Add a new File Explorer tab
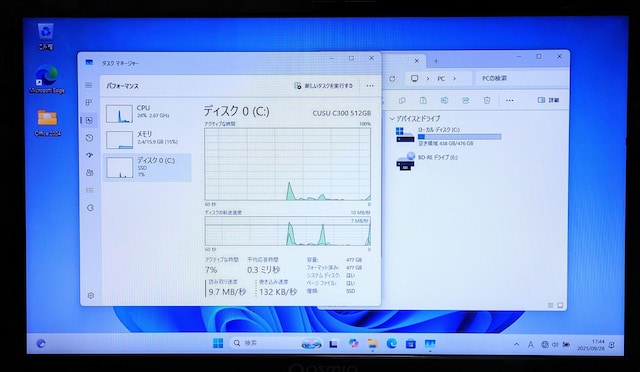640x372 pixels. coord(436,61)
